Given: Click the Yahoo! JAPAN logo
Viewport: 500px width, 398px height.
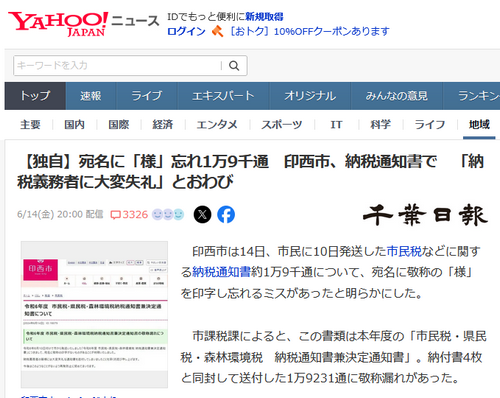Looking at the screenshot, I should pyautogui.click(x=58, y=24).
